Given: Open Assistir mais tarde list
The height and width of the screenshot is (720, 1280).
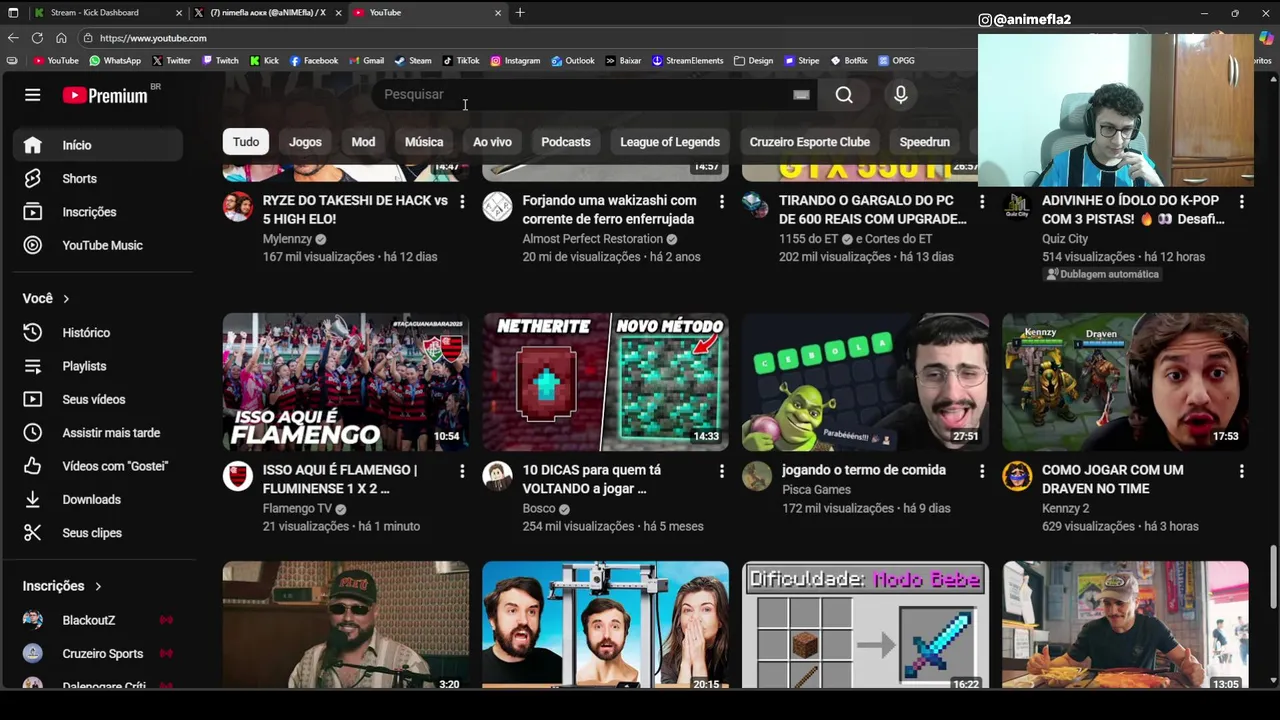Looking at the screenshot, I should tap(98, 433).
